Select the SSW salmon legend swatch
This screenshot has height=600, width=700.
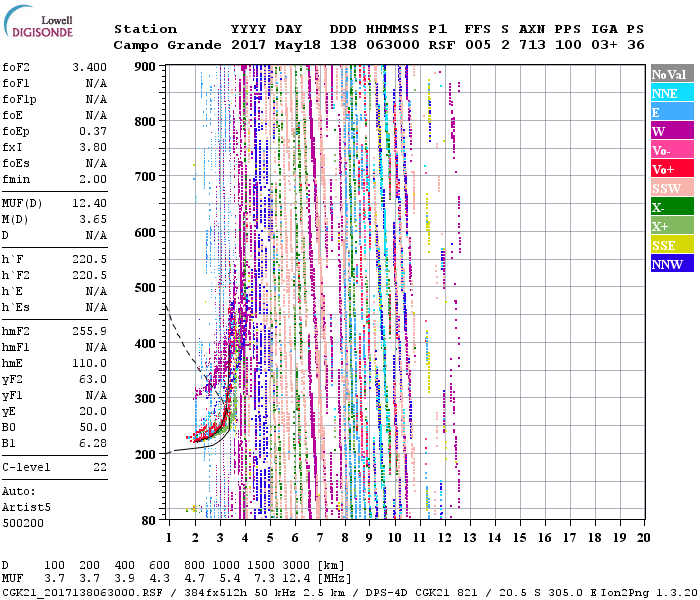tap(672, 187)
